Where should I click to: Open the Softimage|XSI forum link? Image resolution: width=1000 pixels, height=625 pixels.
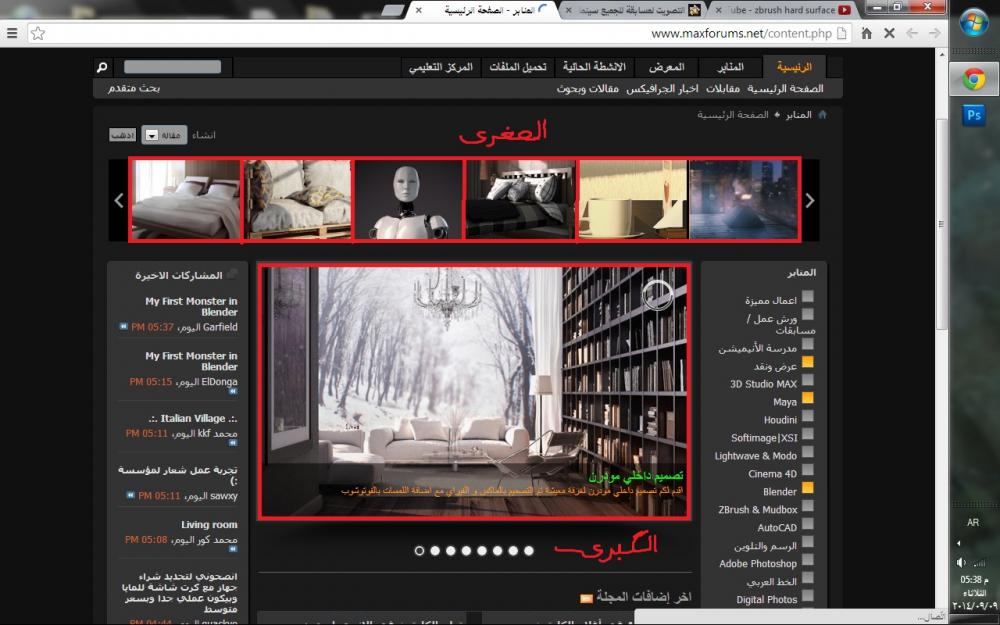pyautogui.click(x=764, y=438)
